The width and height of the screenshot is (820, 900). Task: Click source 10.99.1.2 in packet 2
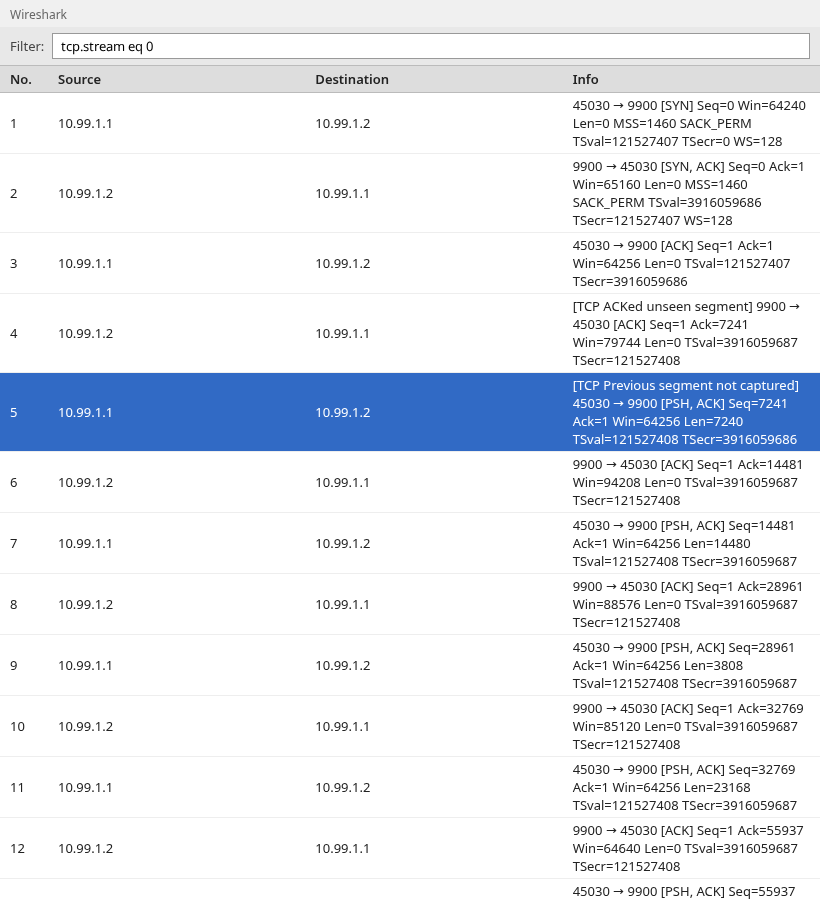[86, 193]
